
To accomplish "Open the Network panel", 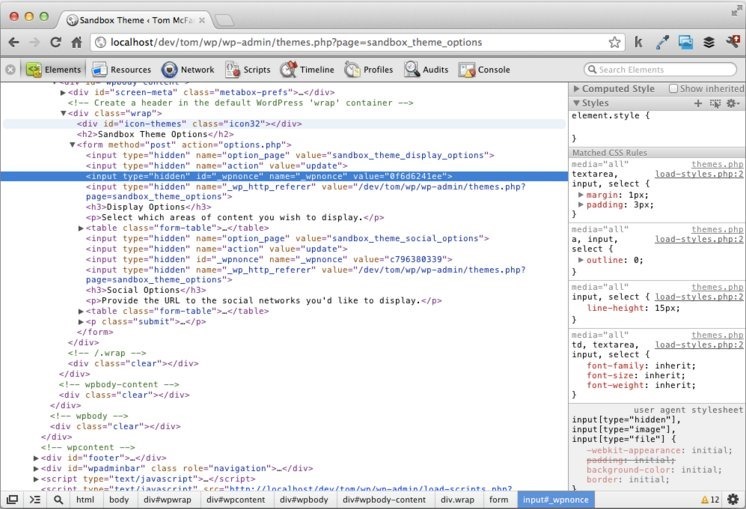I will (x=188, y=70).
